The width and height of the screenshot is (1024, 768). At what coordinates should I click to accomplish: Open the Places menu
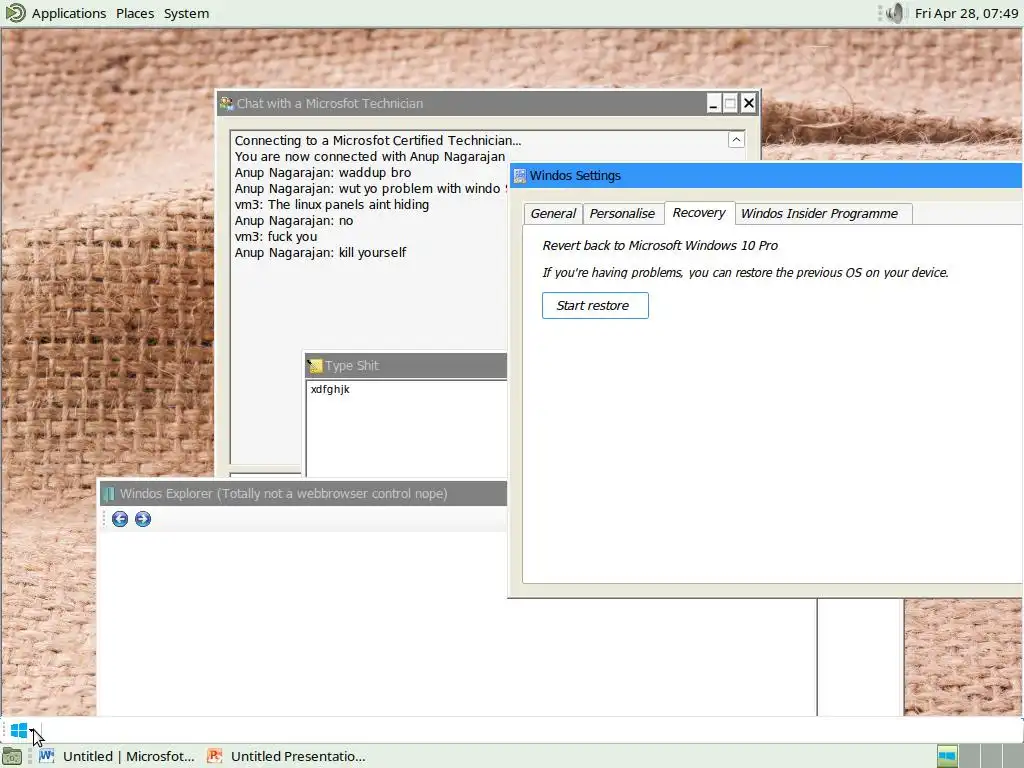(135, 13)
